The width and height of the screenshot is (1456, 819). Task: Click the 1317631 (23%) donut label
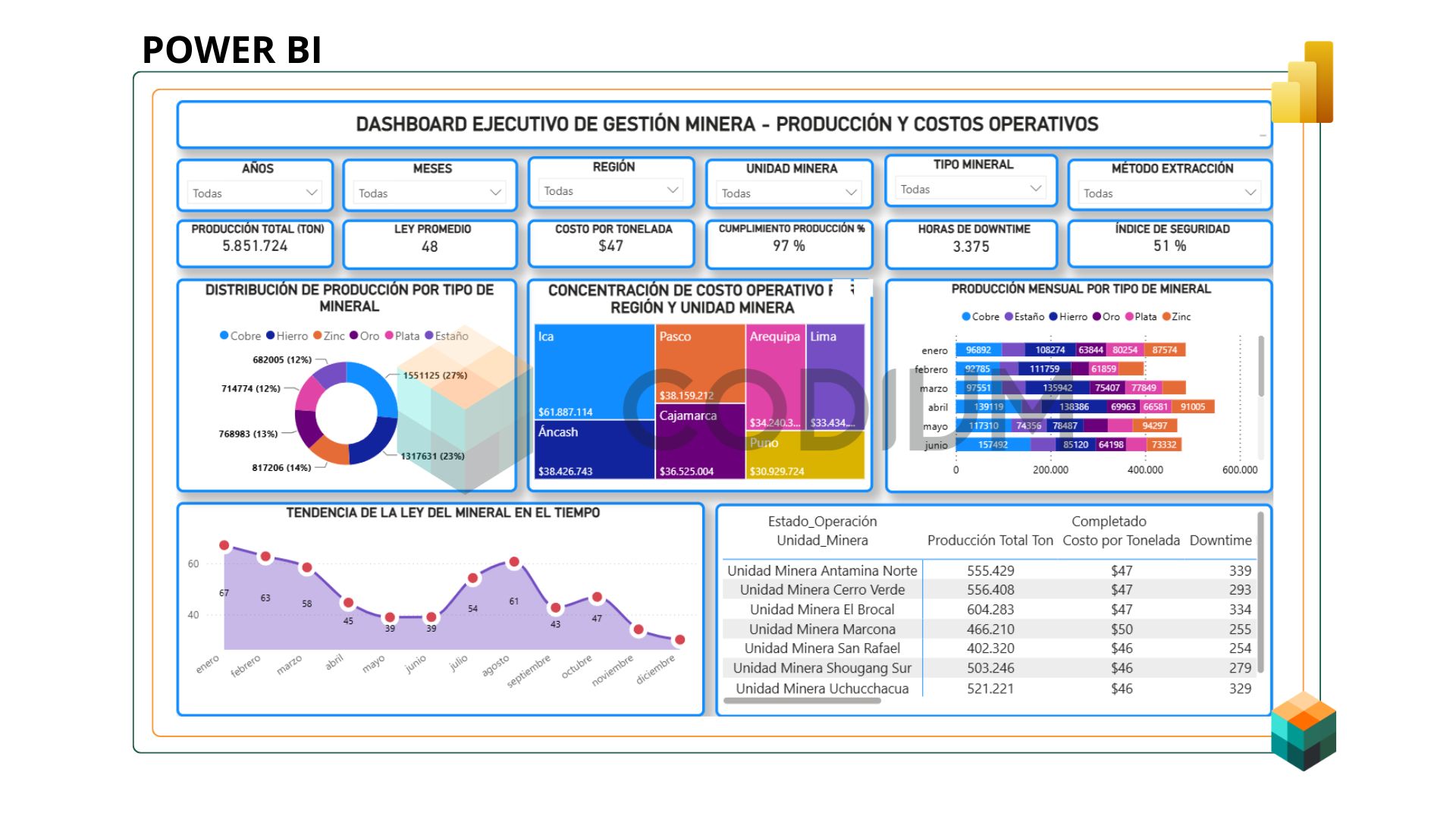pos(432,456)
